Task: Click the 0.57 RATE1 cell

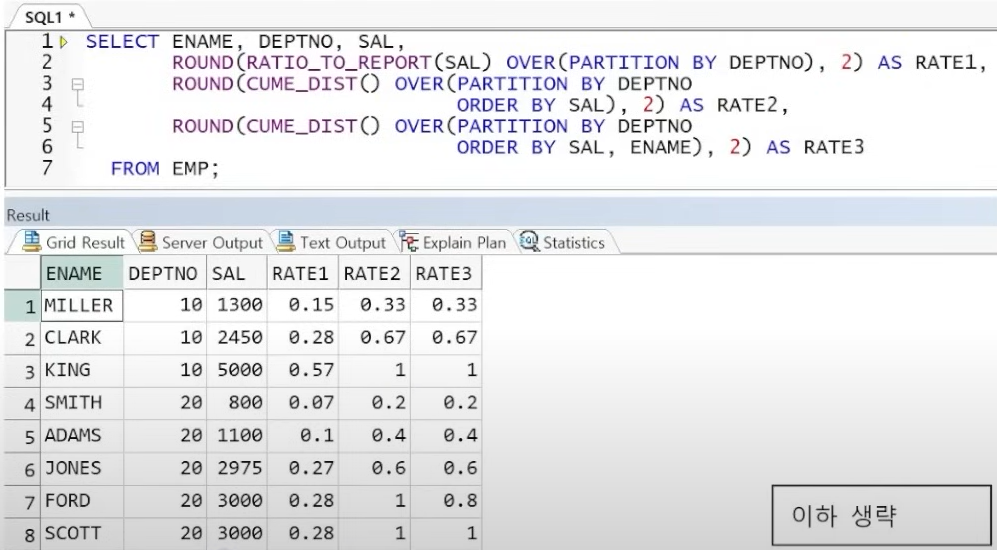Action: pos(303,371)
